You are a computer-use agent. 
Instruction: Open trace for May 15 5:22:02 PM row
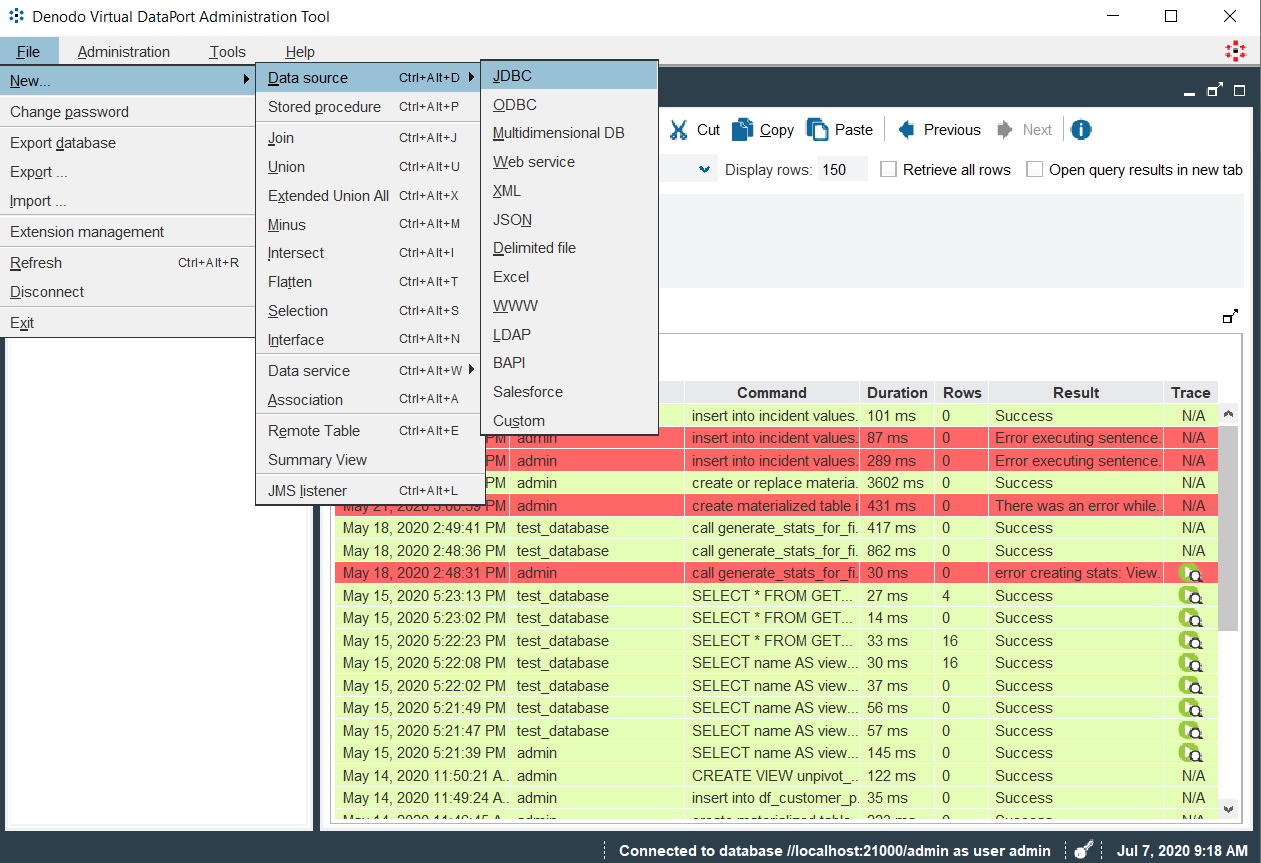1190,686
